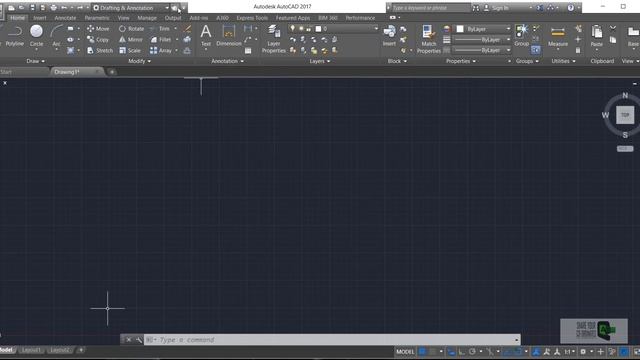Toggle dynamic input in status bar

coord(451,351)
